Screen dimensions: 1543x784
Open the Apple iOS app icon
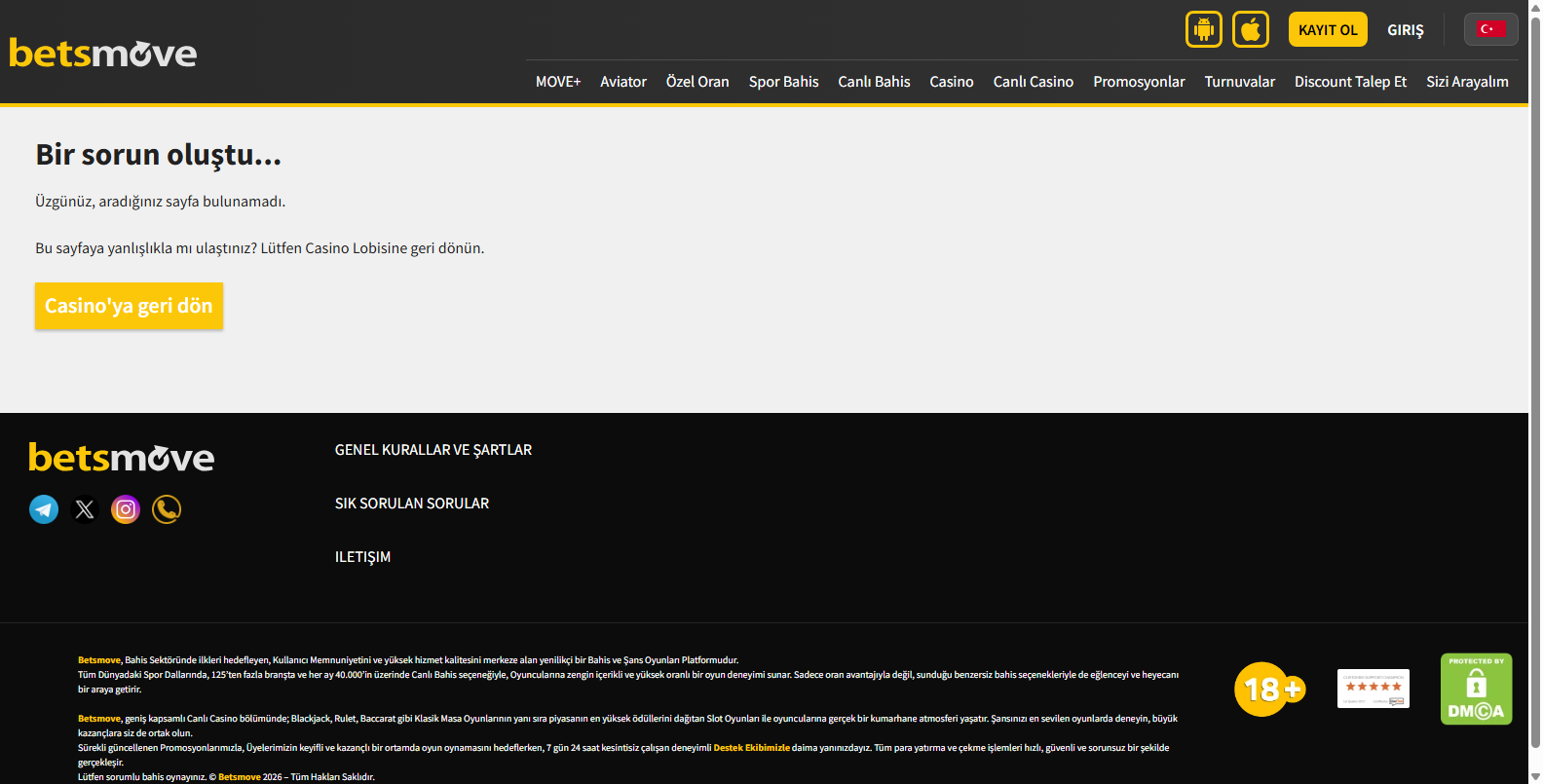1251,29
